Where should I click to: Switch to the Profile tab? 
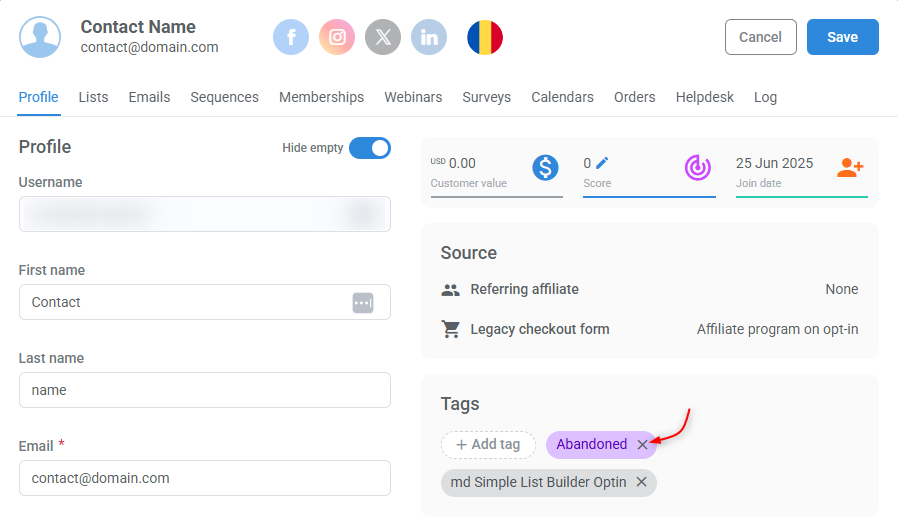[38, 97]
